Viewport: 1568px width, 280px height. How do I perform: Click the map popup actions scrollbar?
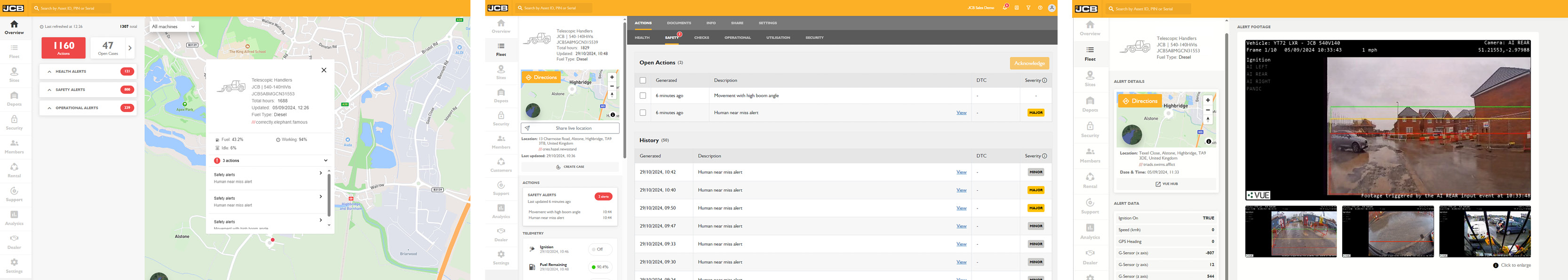coord(329,195)
